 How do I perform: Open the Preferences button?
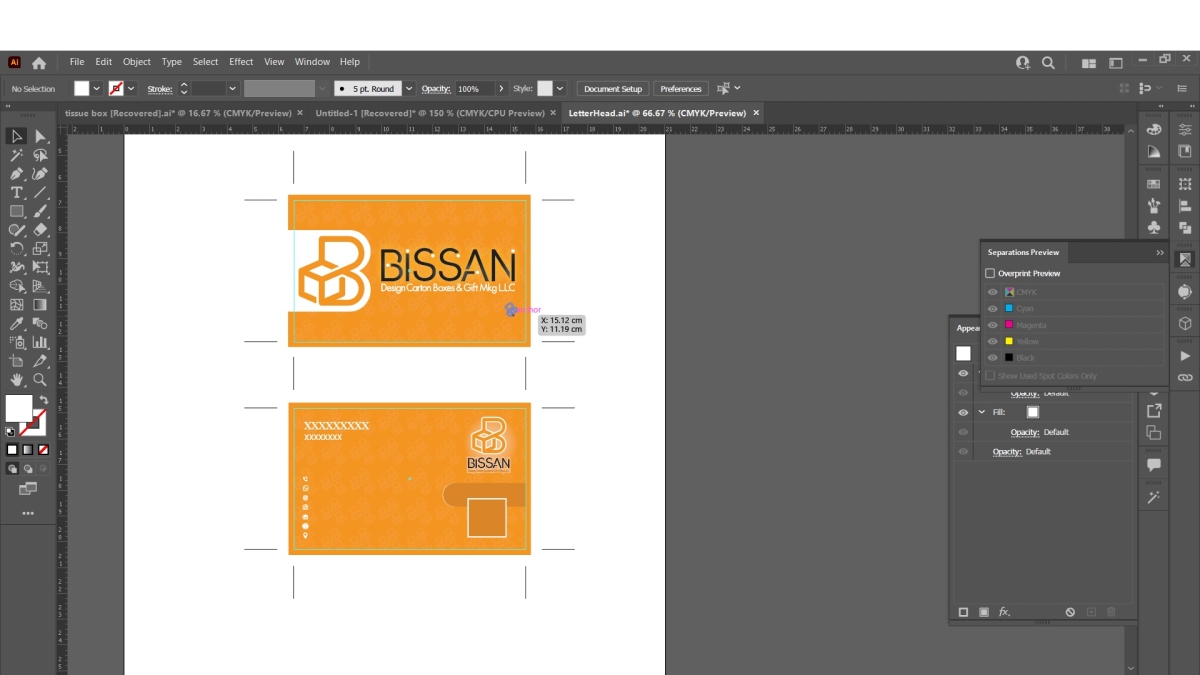point(680,89)
